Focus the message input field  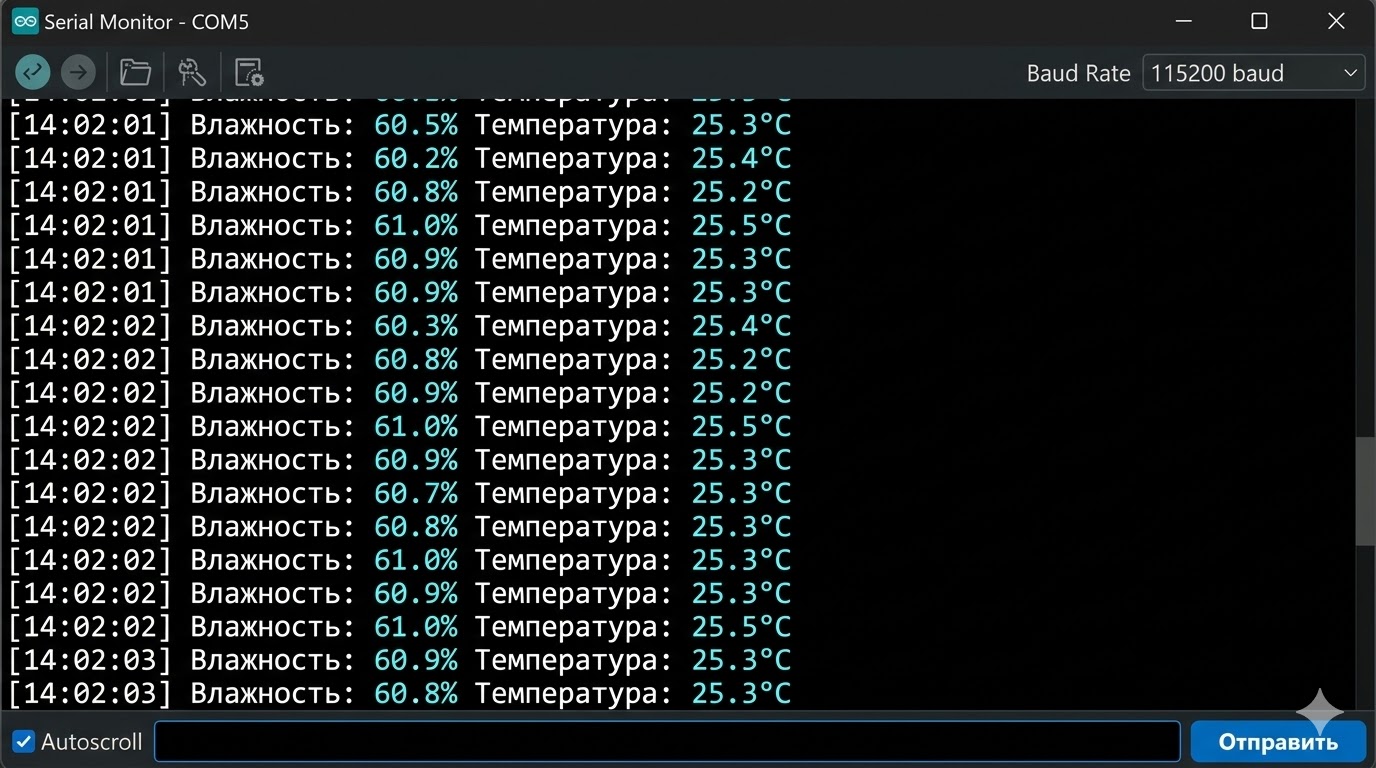click(x=667, y=742)
